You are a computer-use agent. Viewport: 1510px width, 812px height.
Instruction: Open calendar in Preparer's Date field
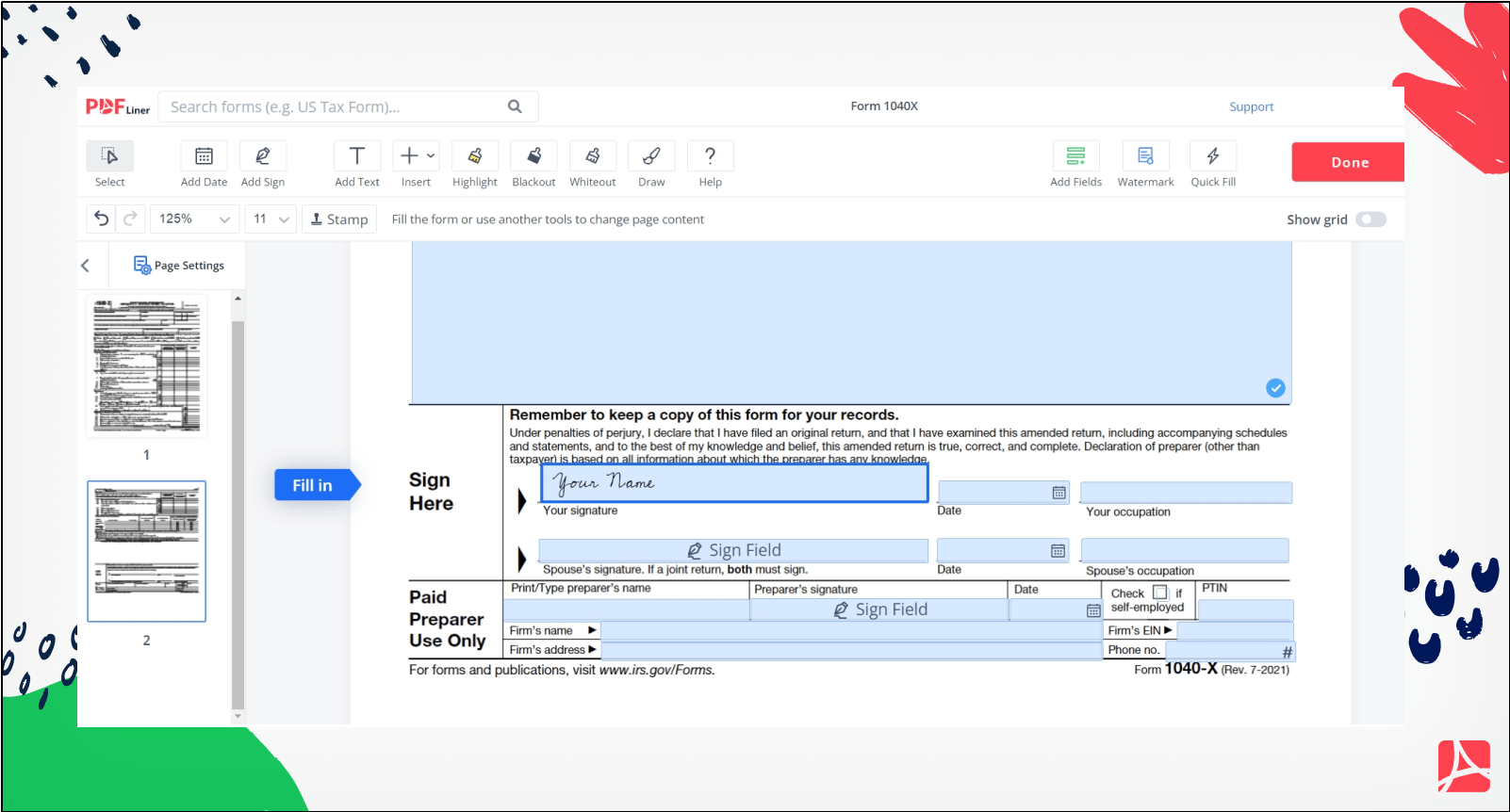pos(1093,610)
